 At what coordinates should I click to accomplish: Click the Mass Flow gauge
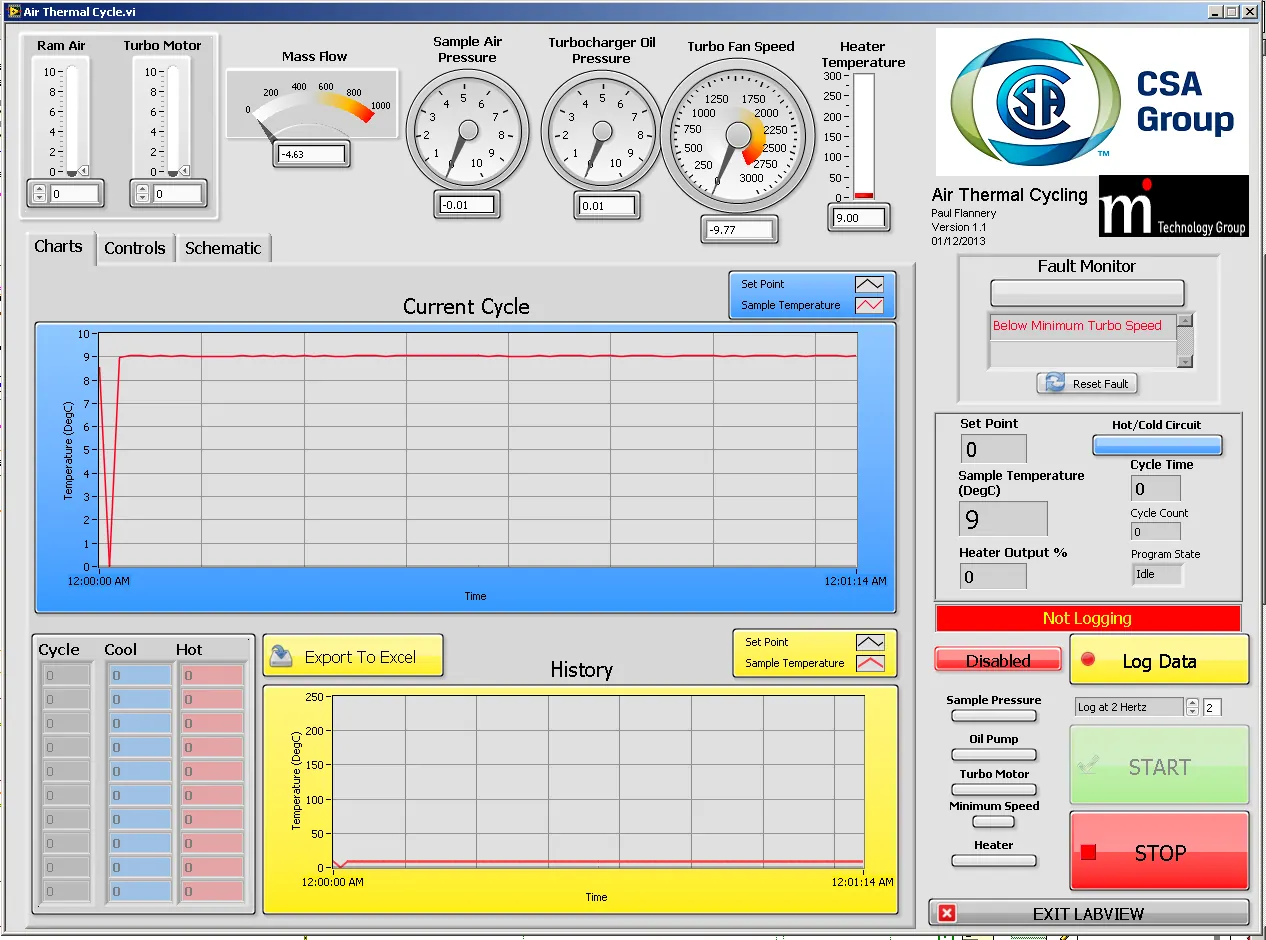click(312, 105)
